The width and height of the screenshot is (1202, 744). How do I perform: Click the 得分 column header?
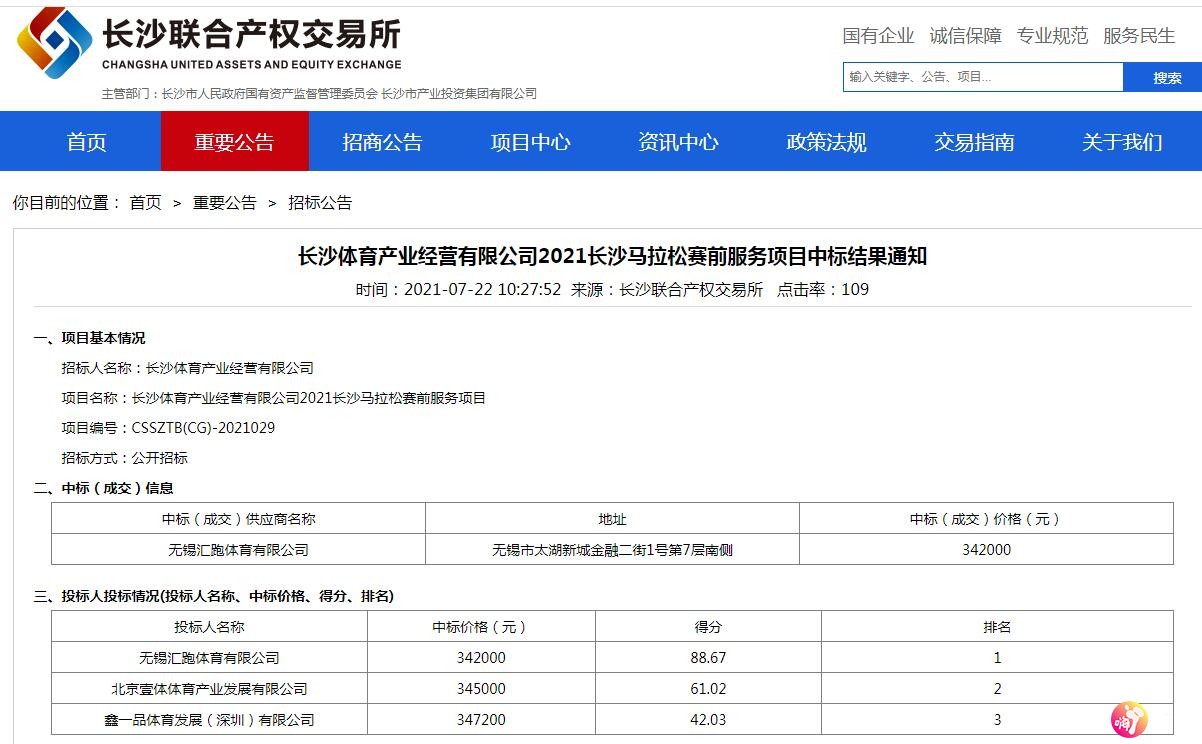[708, 627]
